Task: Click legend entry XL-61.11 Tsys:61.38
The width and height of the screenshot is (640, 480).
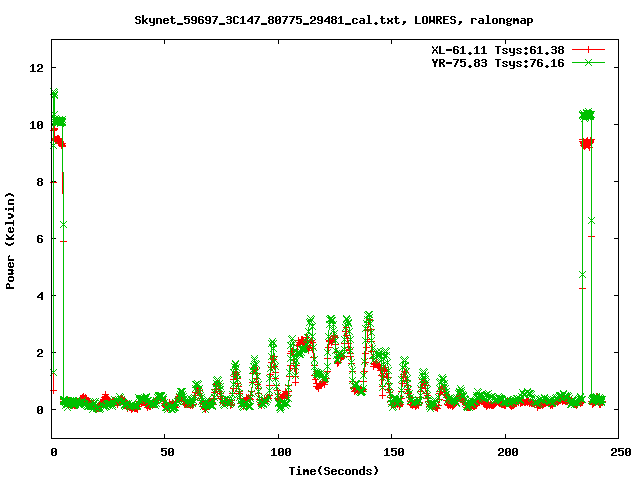Action: pos(498,50)
